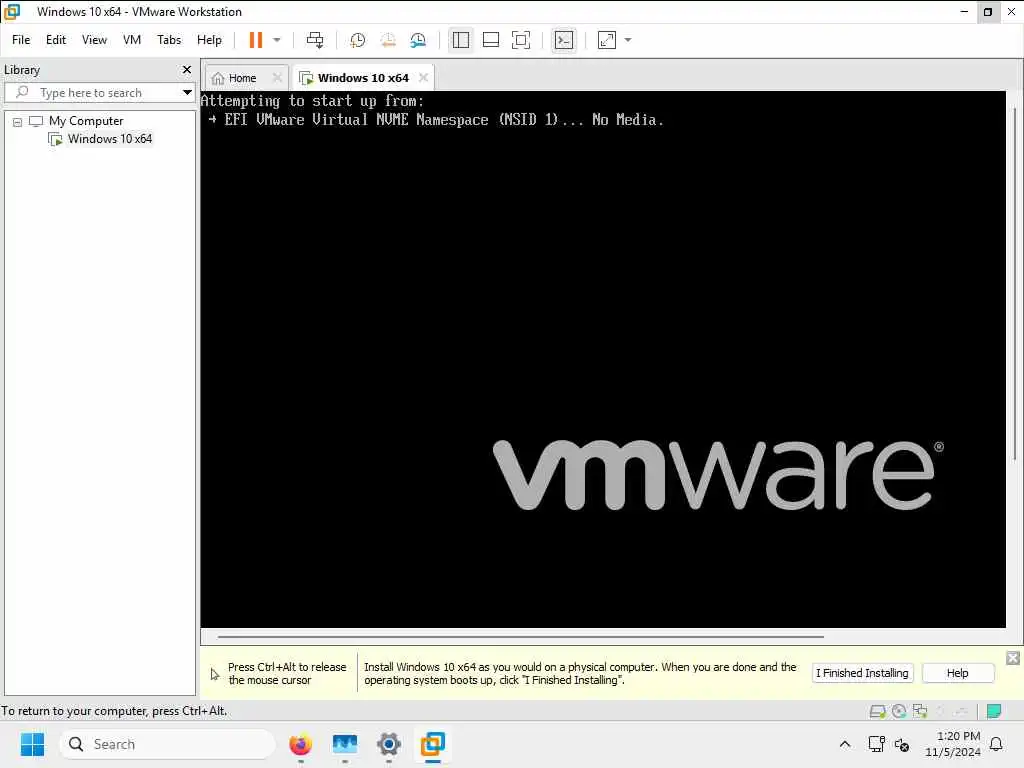Click the network tray icon
Viewport: 1024px width, 768px height.
[x=876, y=744]
